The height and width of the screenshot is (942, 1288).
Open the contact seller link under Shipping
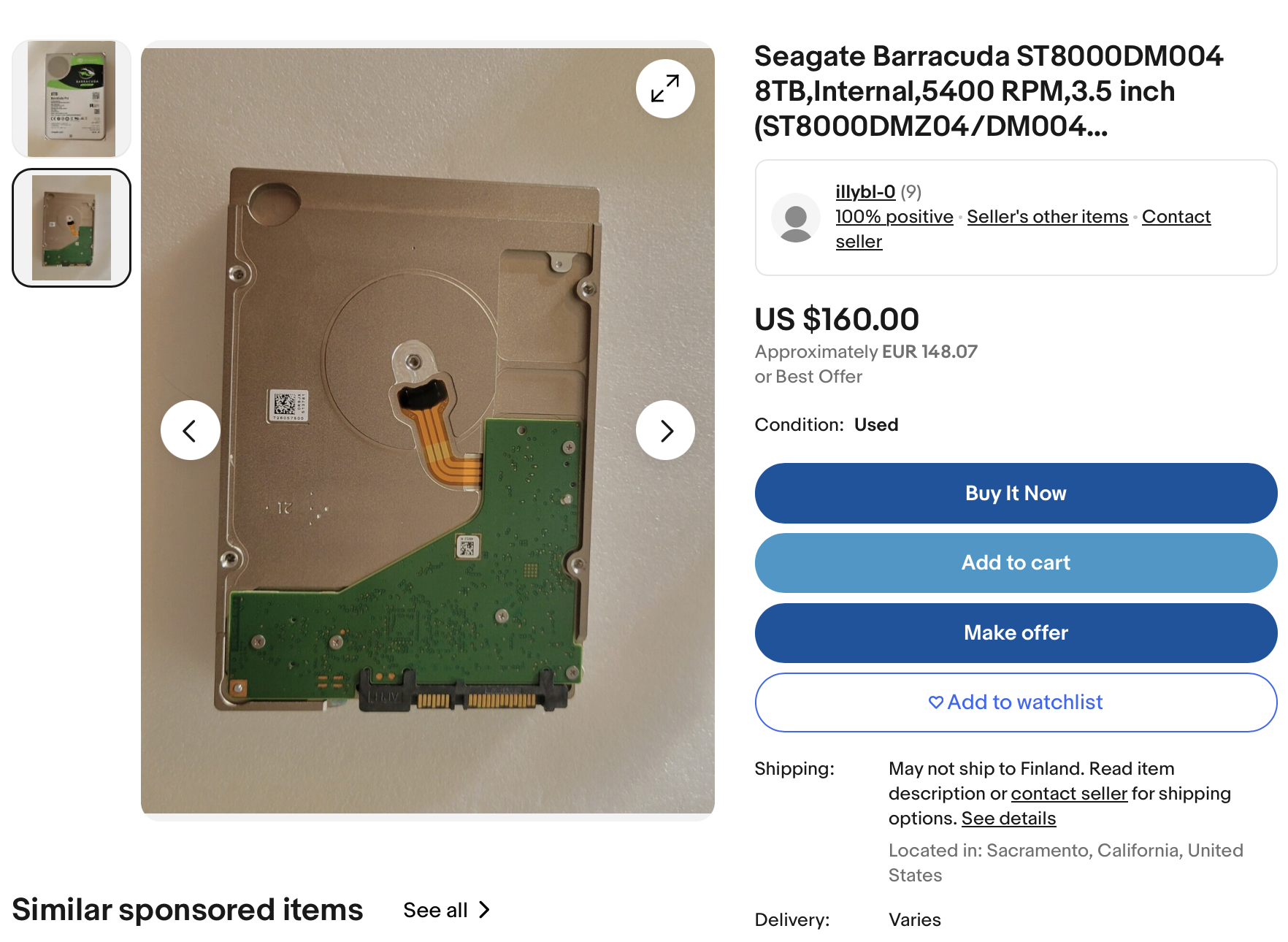(x=1068, y=794)
